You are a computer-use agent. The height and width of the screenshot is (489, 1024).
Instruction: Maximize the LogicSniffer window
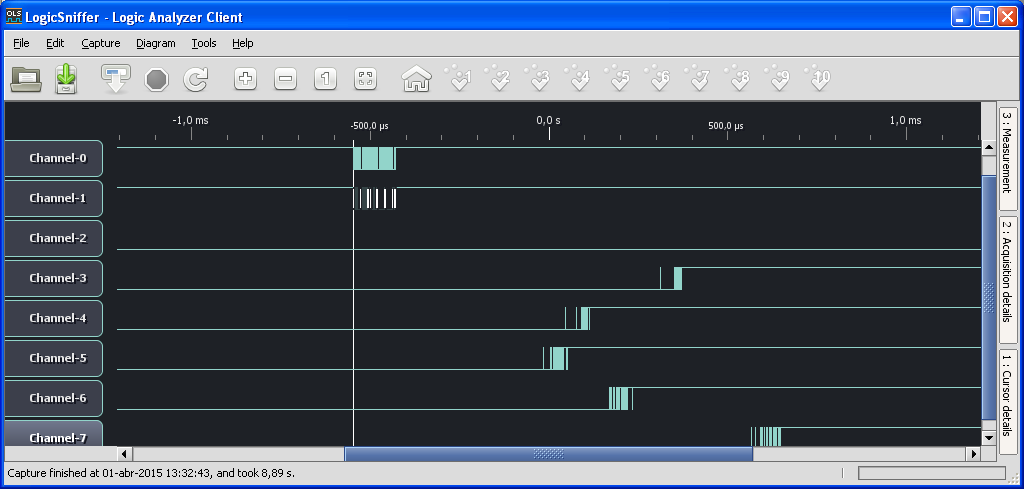coord(984,17)
